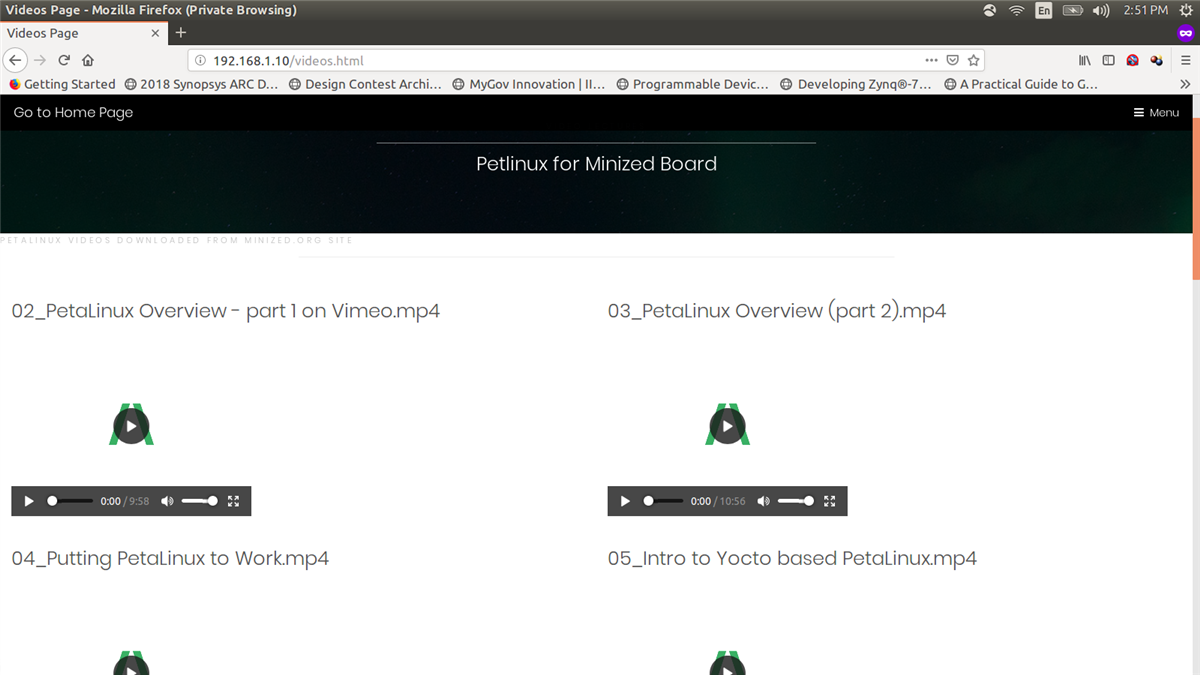
Task: Click second extension icon in Firefox toolbar
Action: [x=1157, y=60]
